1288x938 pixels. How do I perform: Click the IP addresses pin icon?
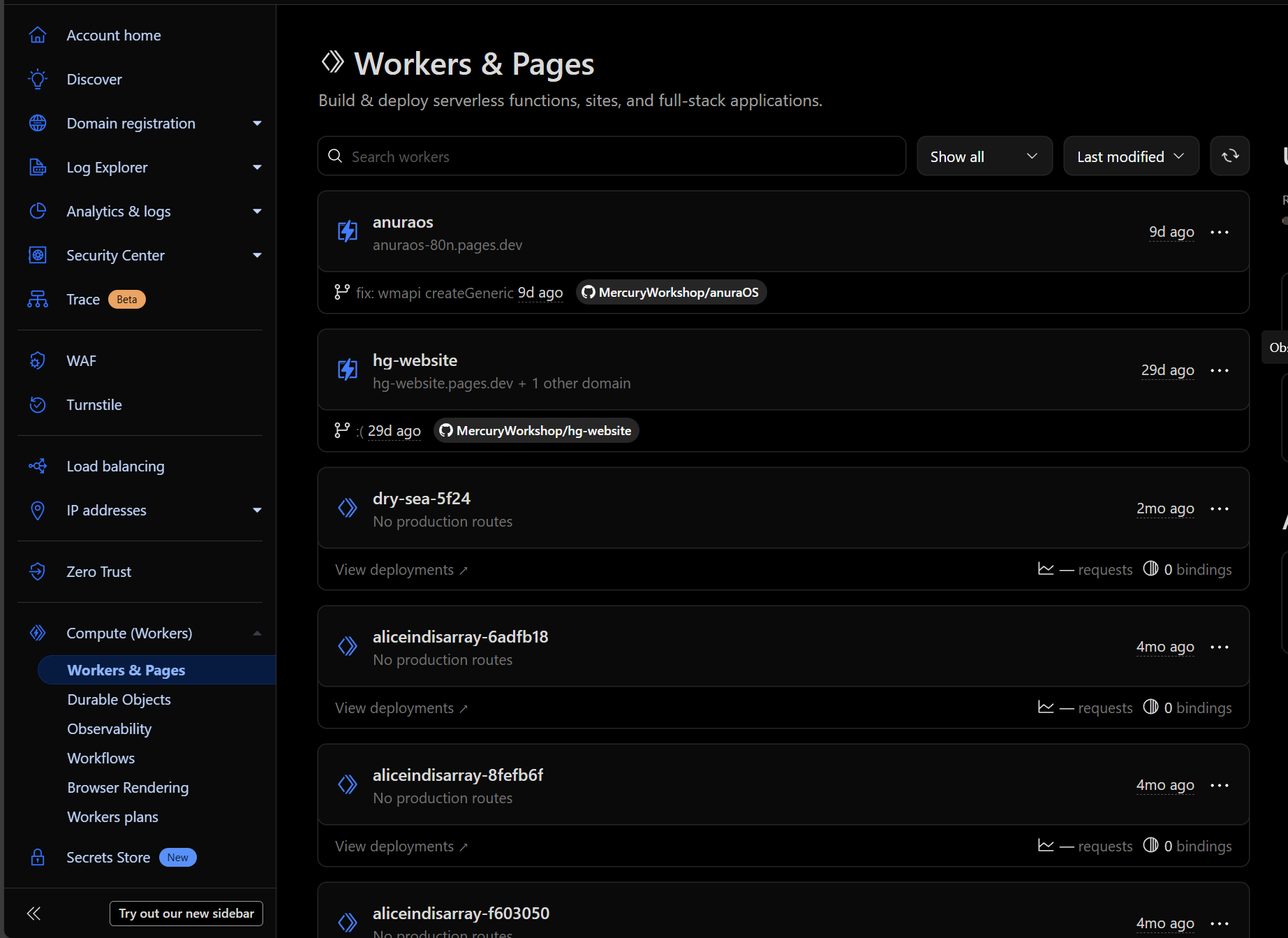38,510
